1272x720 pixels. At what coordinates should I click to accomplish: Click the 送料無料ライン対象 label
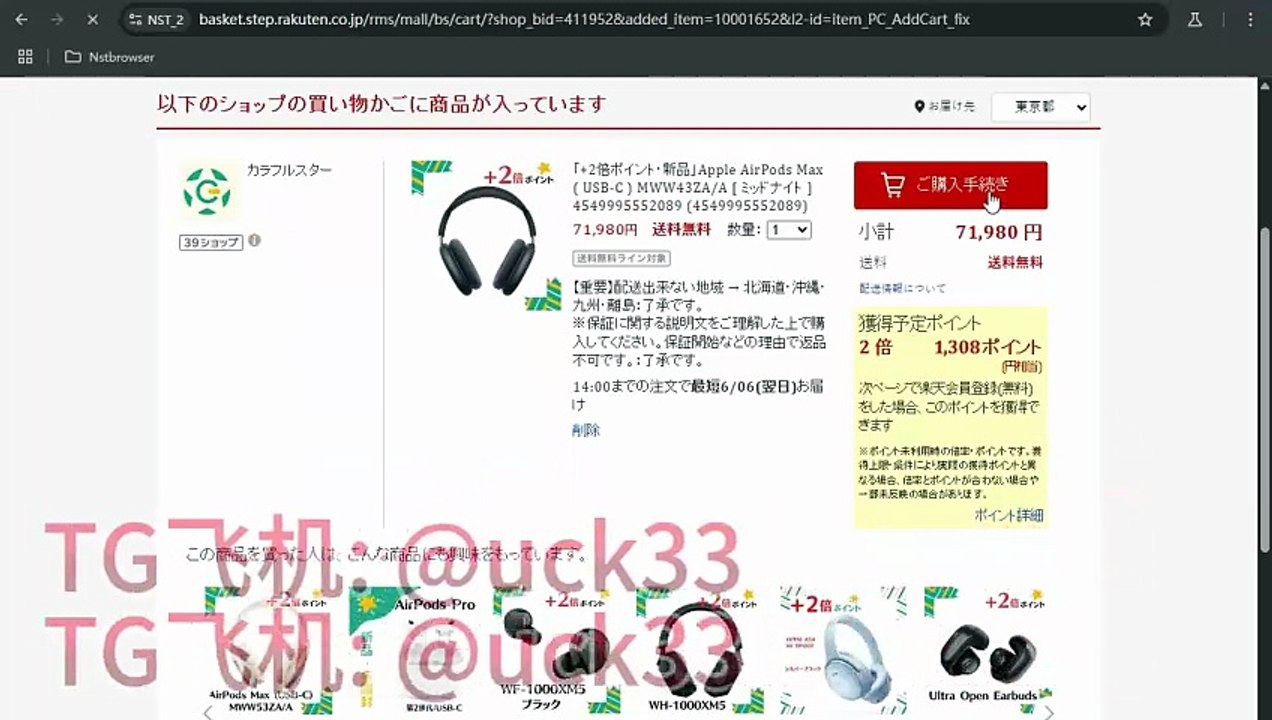(x=621, y=258)
